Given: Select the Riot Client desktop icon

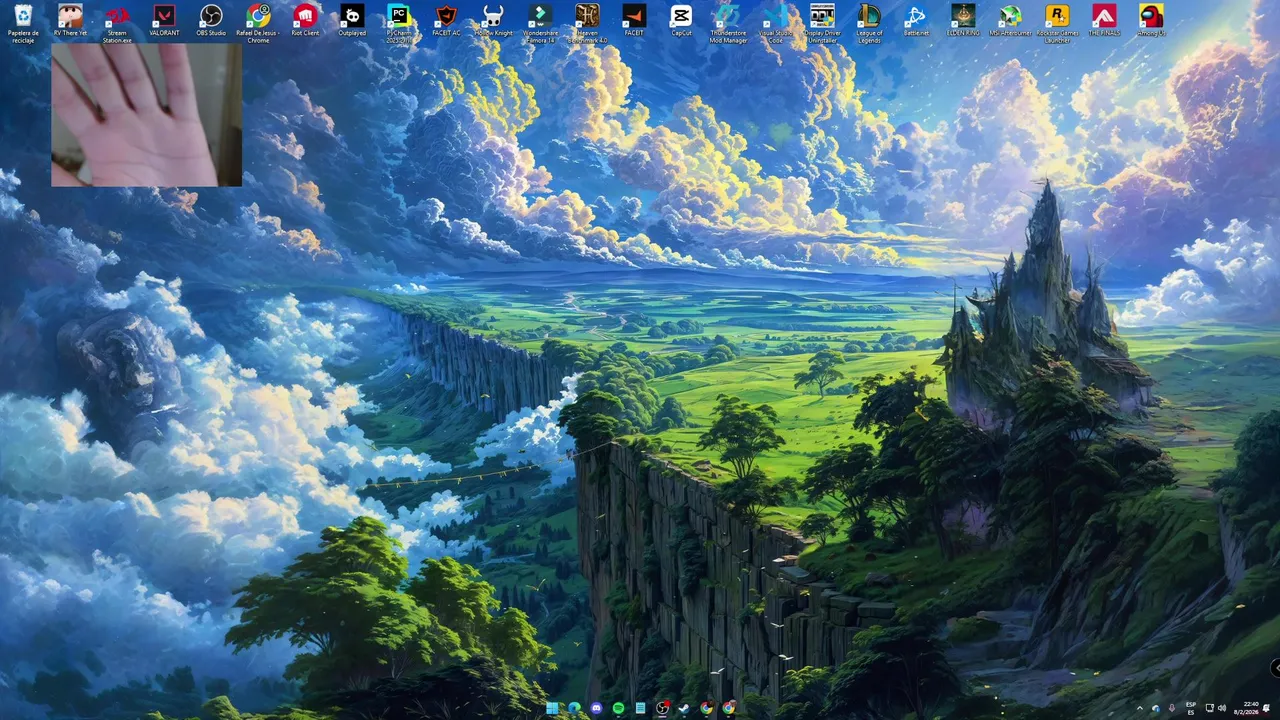Looking at the screenshot, I should point(305,19).
